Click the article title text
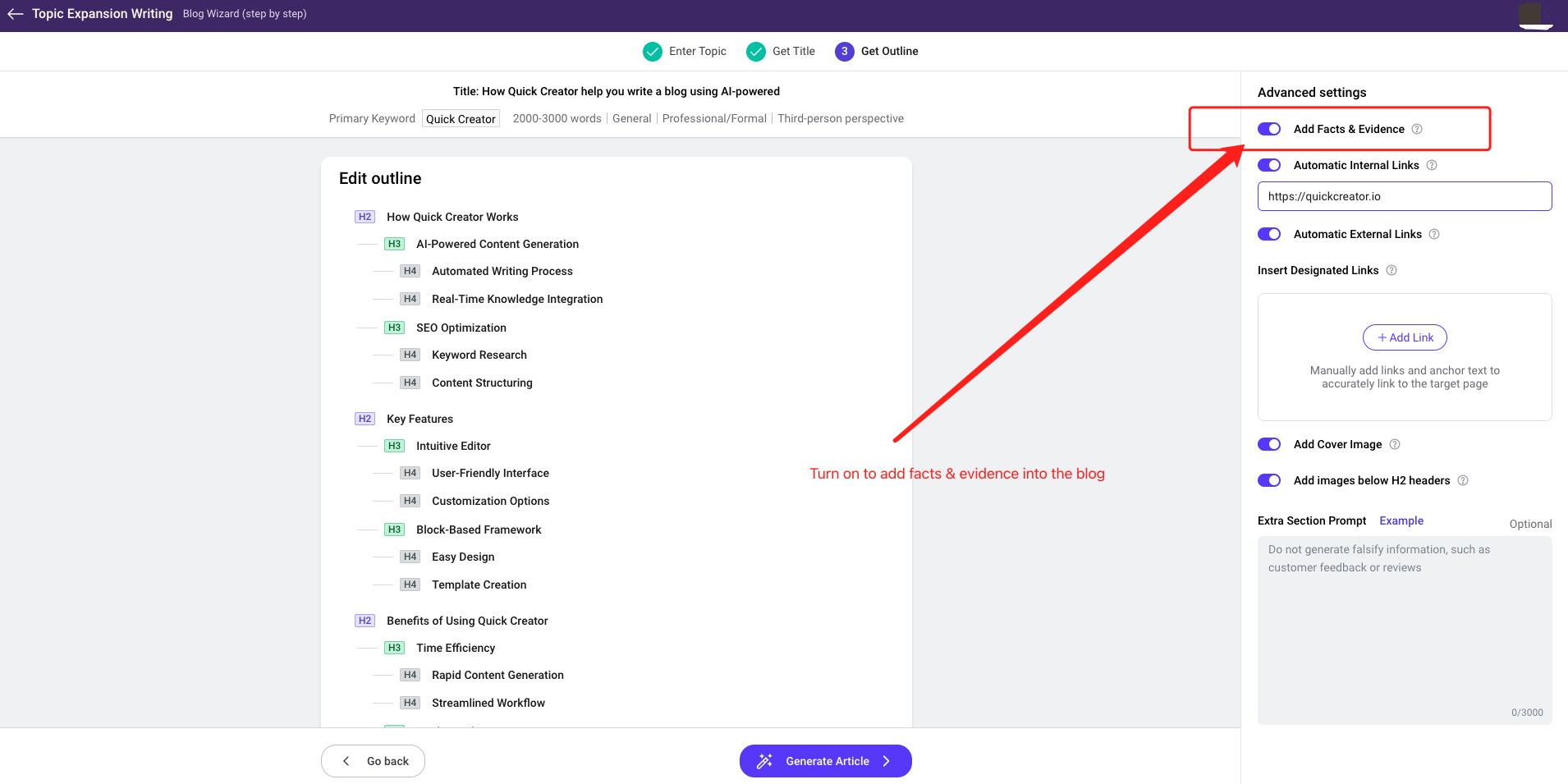 [617, 91]
